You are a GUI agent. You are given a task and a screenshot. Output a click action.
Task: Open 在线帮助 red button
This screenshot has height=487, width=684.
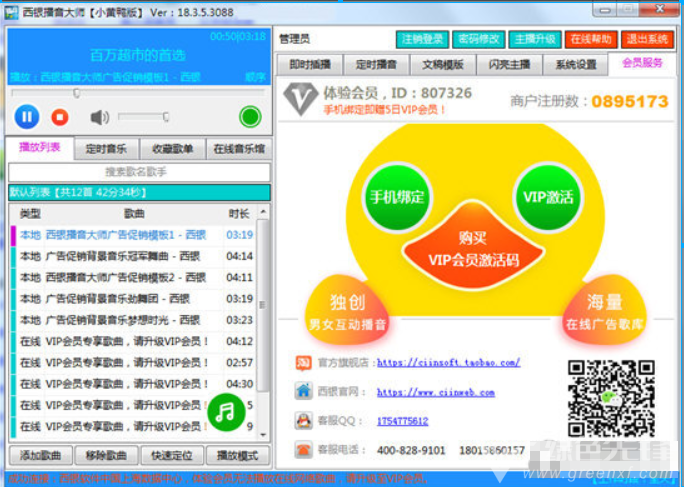point(591,39)
